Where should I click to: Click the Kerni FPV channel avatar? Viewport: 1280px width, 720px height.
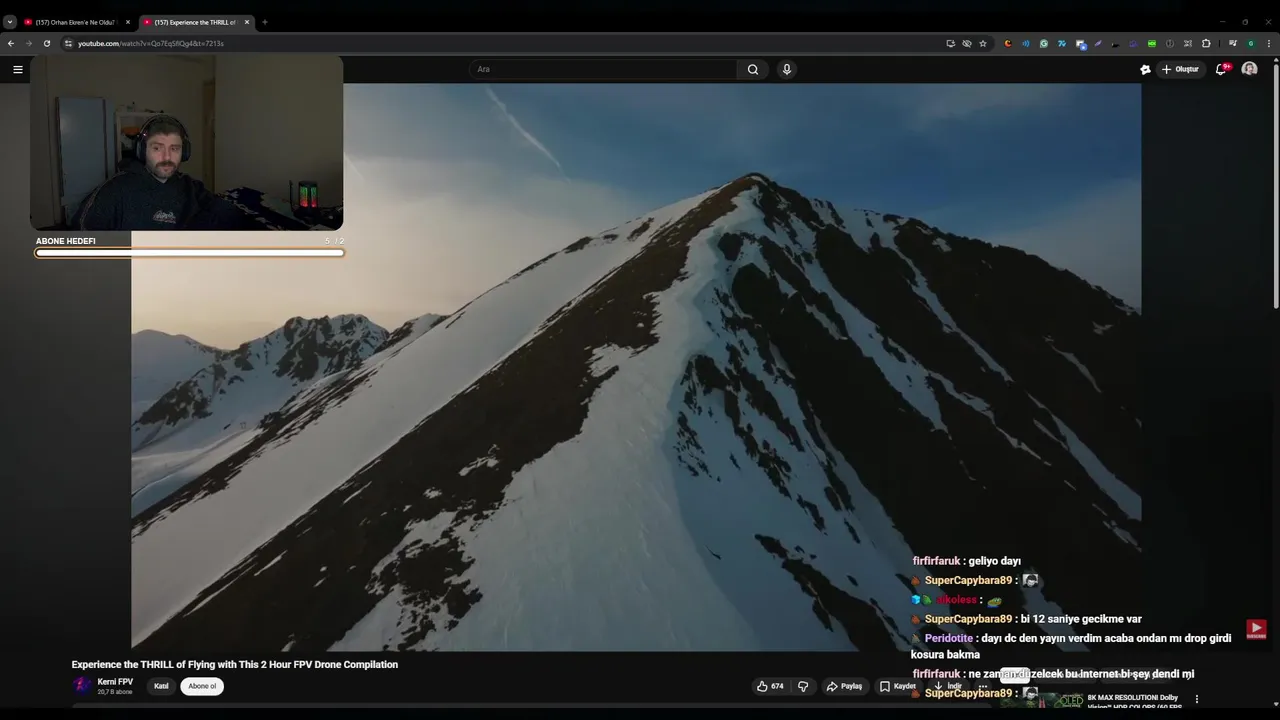(x=82, y=686)
